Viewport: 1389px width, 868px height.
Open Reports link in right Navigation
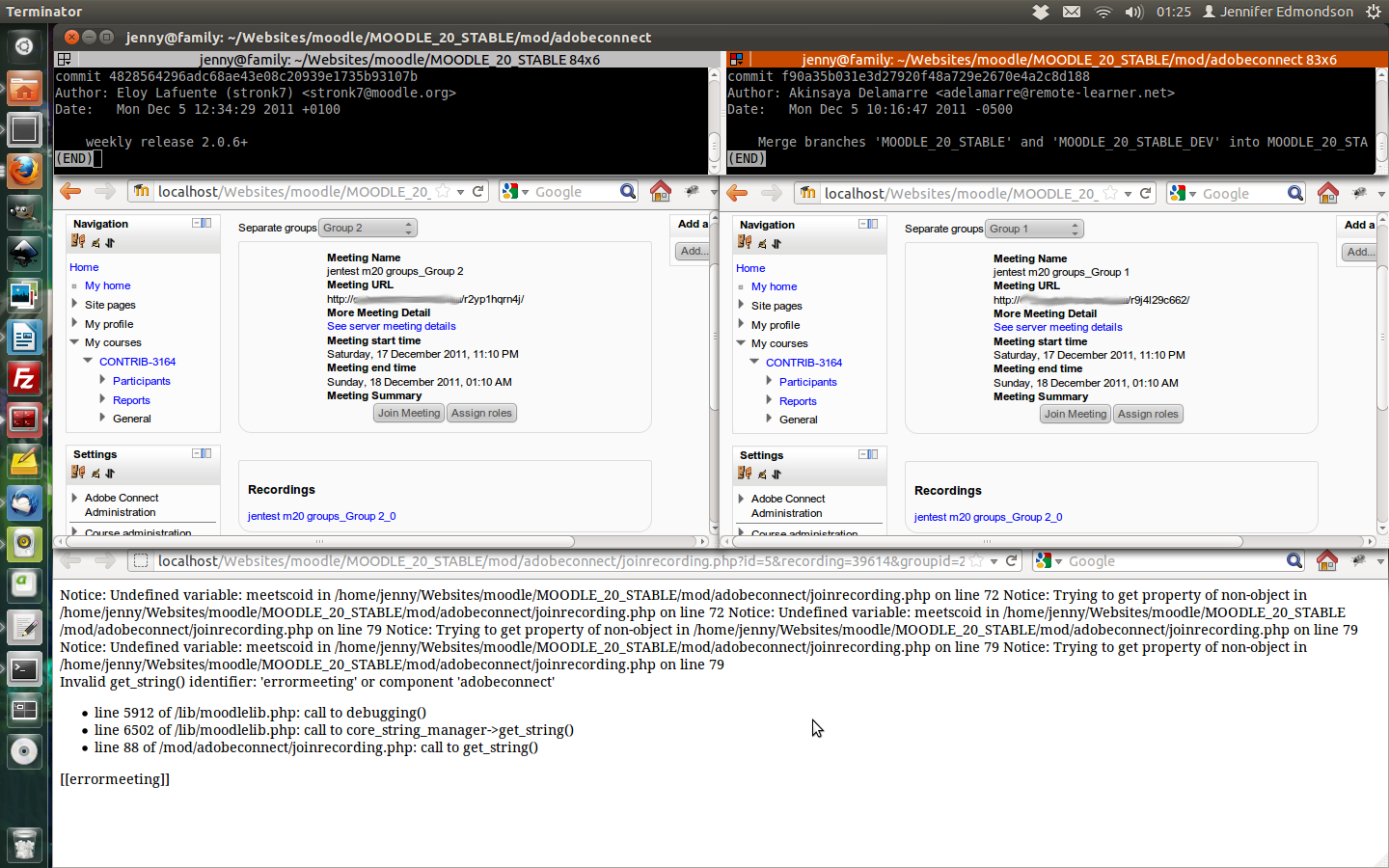click(x=798, y=401)
